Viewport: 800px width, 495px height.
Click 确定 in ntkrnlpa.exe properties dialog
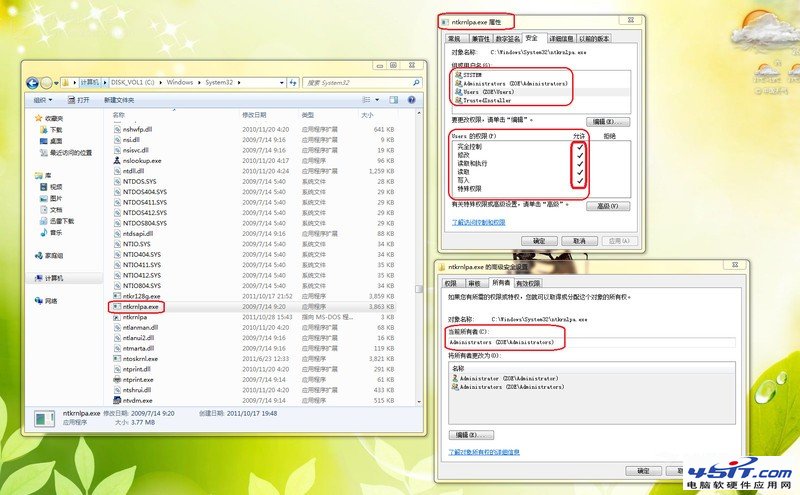[539, 241]
